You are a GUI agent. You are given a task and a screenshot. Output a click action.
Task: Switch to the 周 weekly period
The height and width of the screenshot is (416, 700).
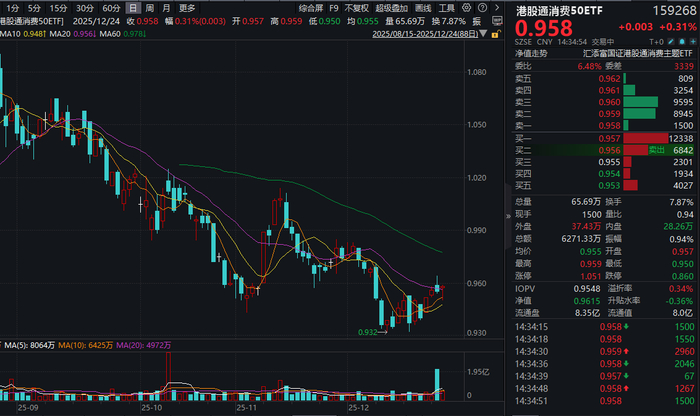pyautogui.click(x=150, y=8)
